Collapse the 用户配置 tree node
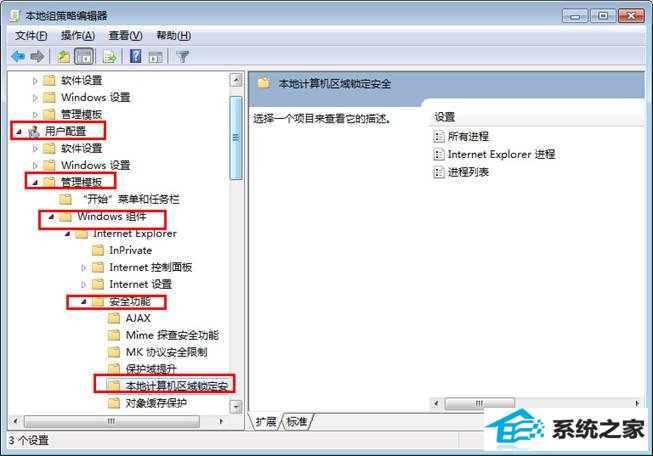The image size is (653, 456). (x=19, y=132)
